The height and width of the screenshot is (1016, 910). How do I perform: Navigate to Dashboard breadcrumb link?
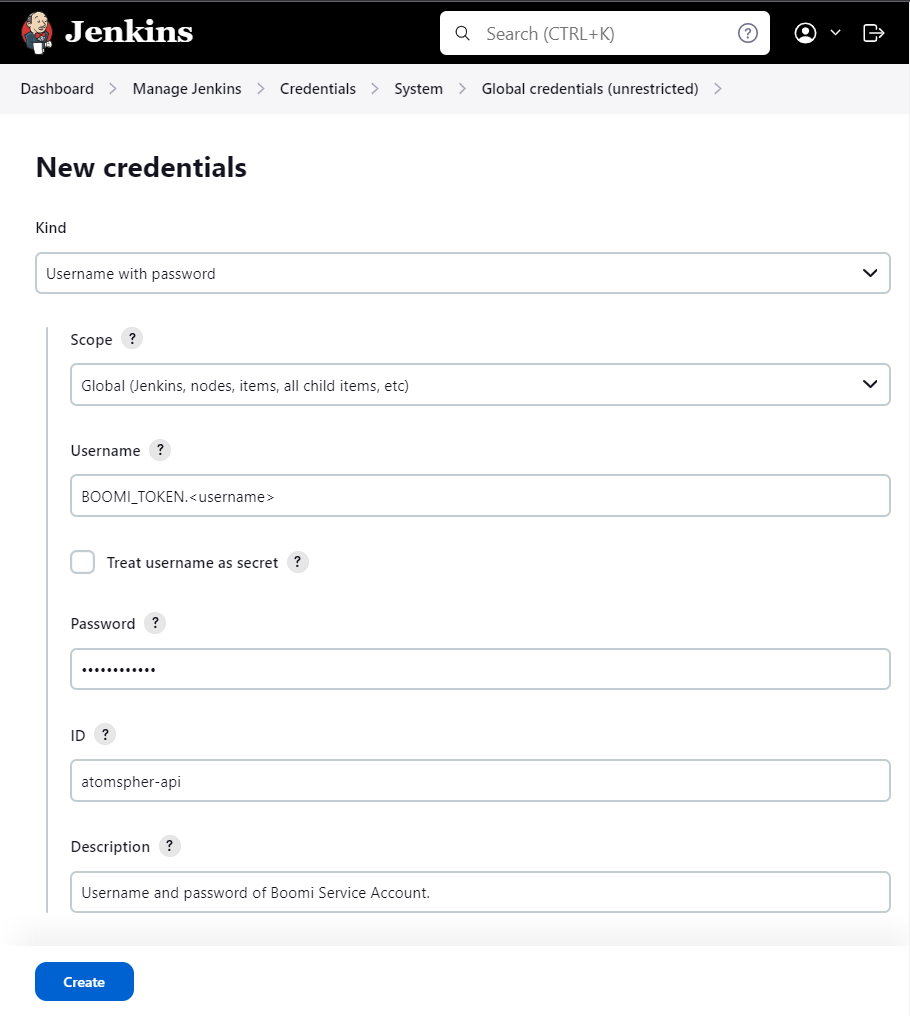57,89
